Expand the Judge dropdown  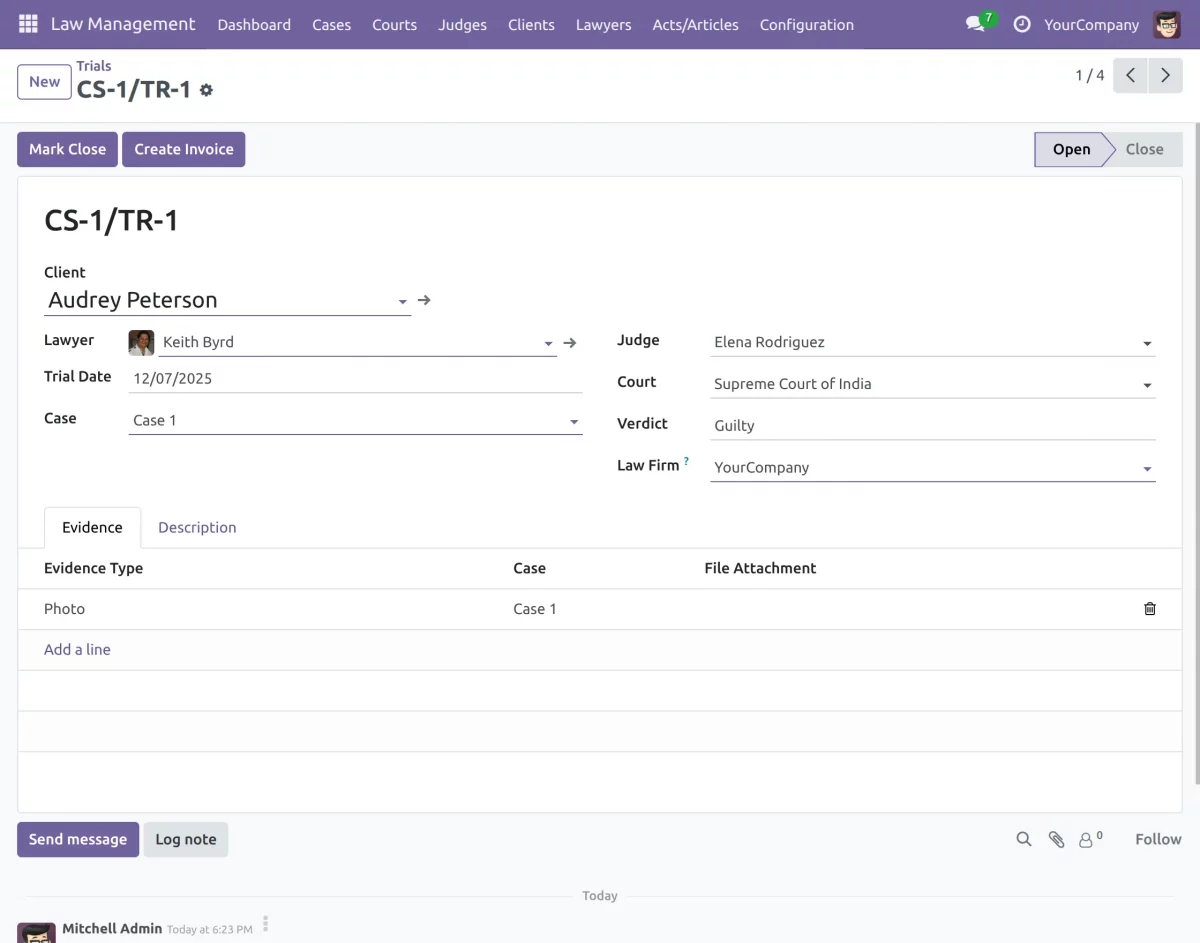(1147, 343)
